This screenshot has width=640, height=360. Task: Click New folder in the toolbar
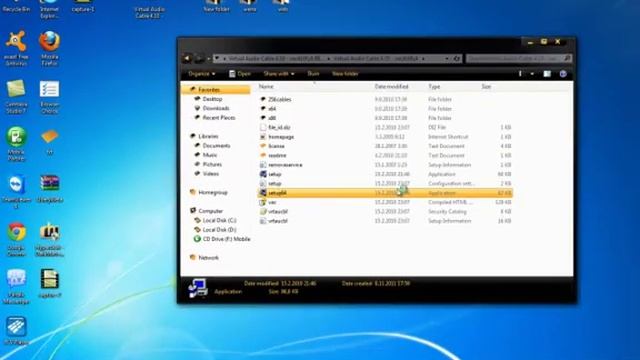pos(345,74)
